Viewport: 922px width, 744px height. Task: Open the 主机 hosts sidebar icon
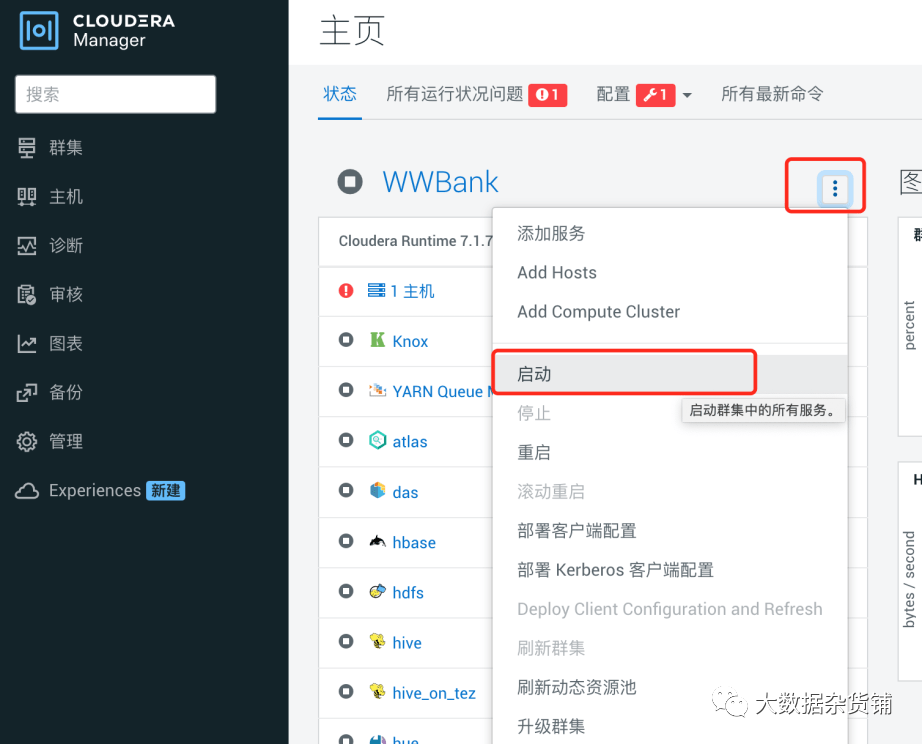click(26, 196)
